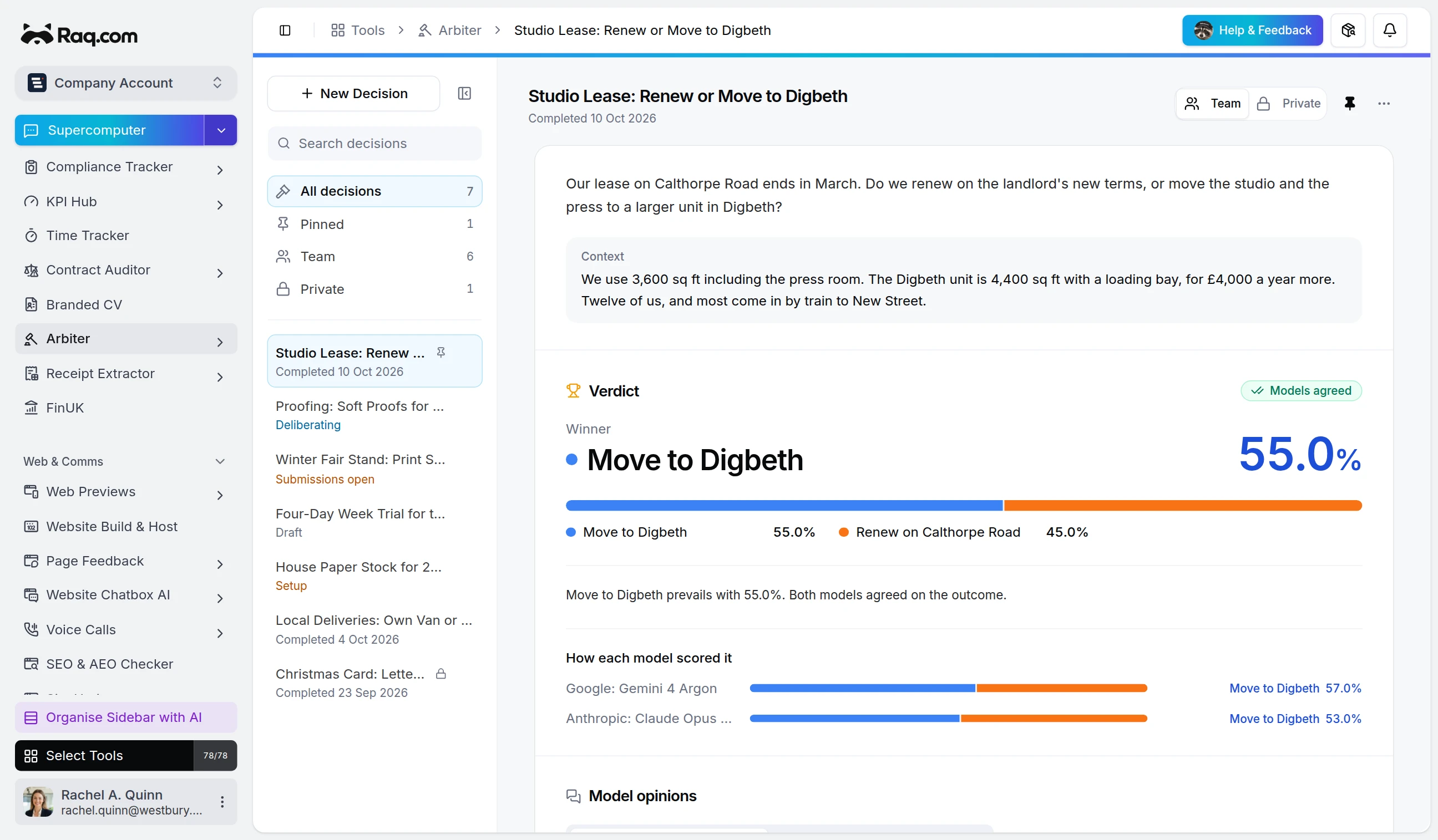Expand the Supercomputer dropdown arrow
Screen dimensions: 1438x840
221,130
